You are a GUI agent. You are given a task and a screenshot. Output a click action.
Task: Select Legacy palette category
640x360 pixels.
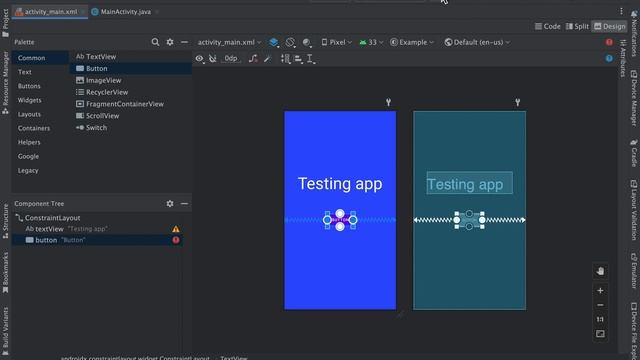28,171
